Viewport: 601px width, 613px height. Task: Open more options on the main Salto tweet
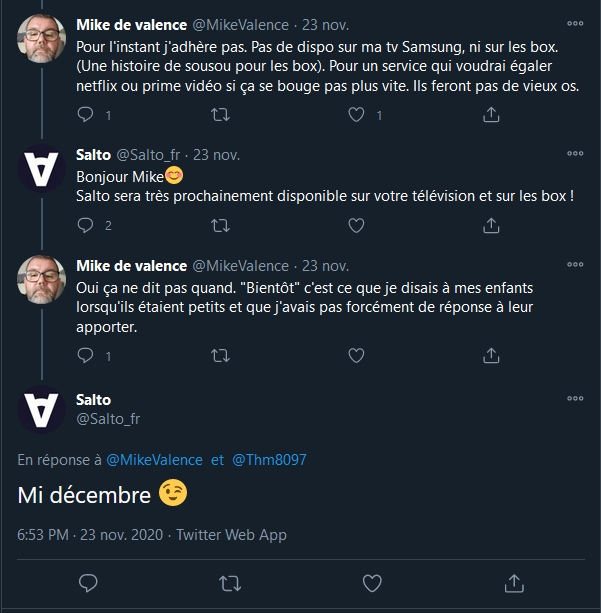575,399
